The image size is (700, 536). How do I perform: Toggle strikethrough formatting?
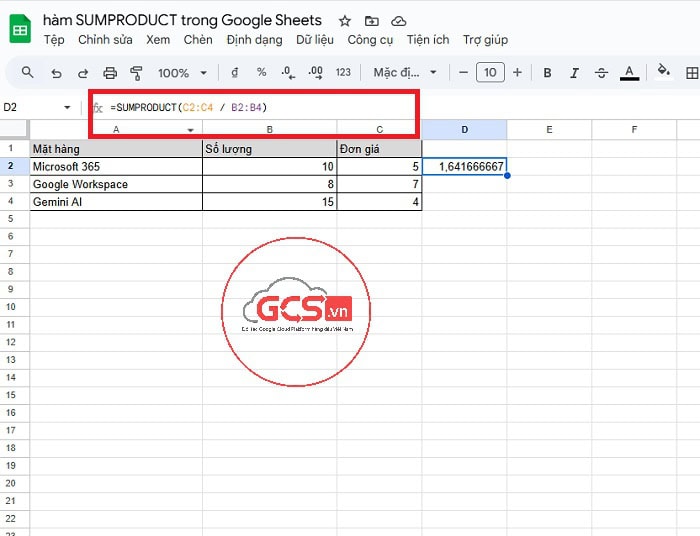click(x=601, y=73)
